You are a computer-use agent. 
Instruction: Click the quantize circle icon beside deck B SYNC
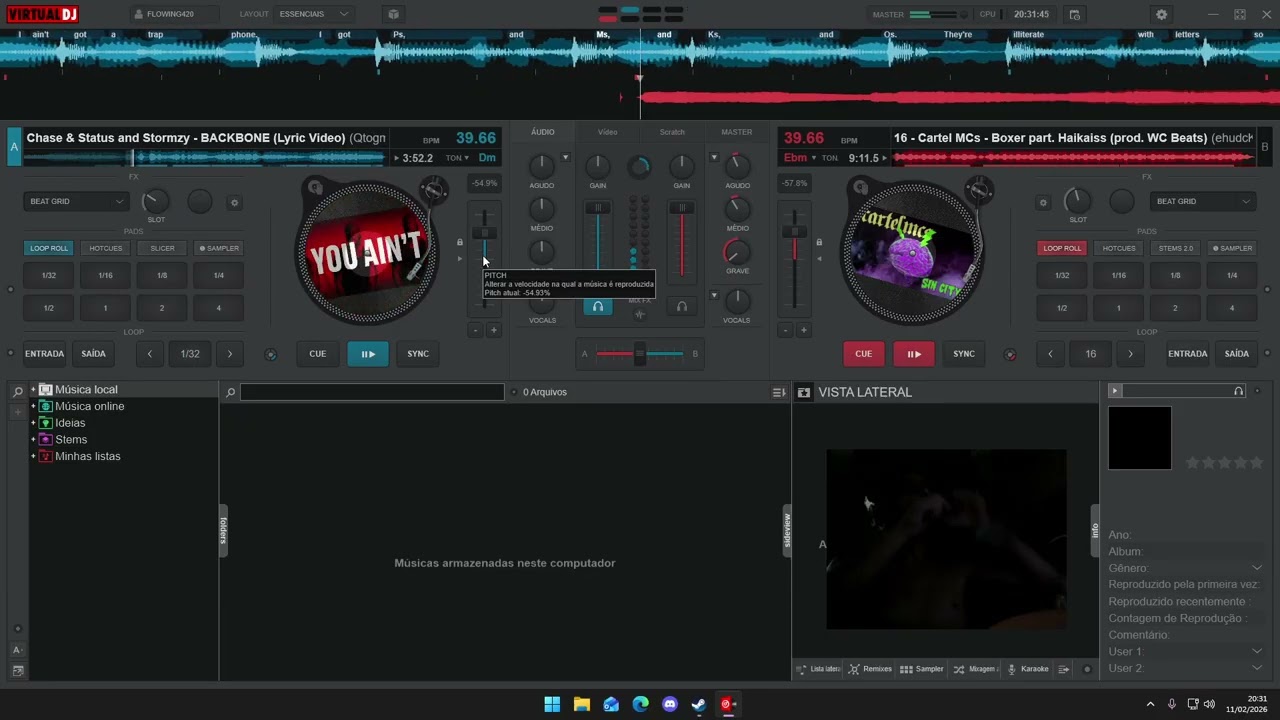point(1010,354)
